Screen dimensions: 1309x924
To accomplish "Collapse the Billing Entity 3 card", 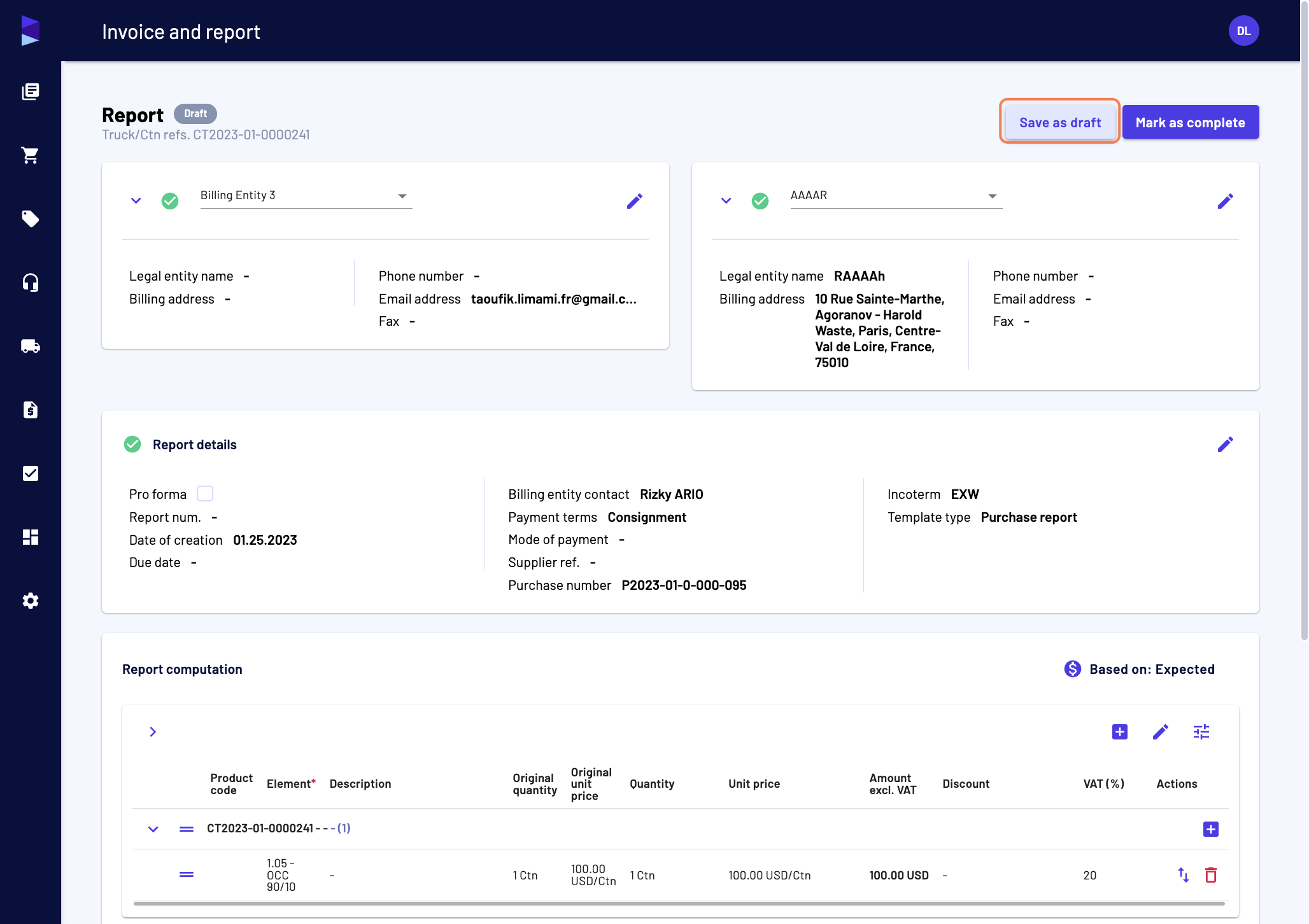I will click(x=136, y=200).
